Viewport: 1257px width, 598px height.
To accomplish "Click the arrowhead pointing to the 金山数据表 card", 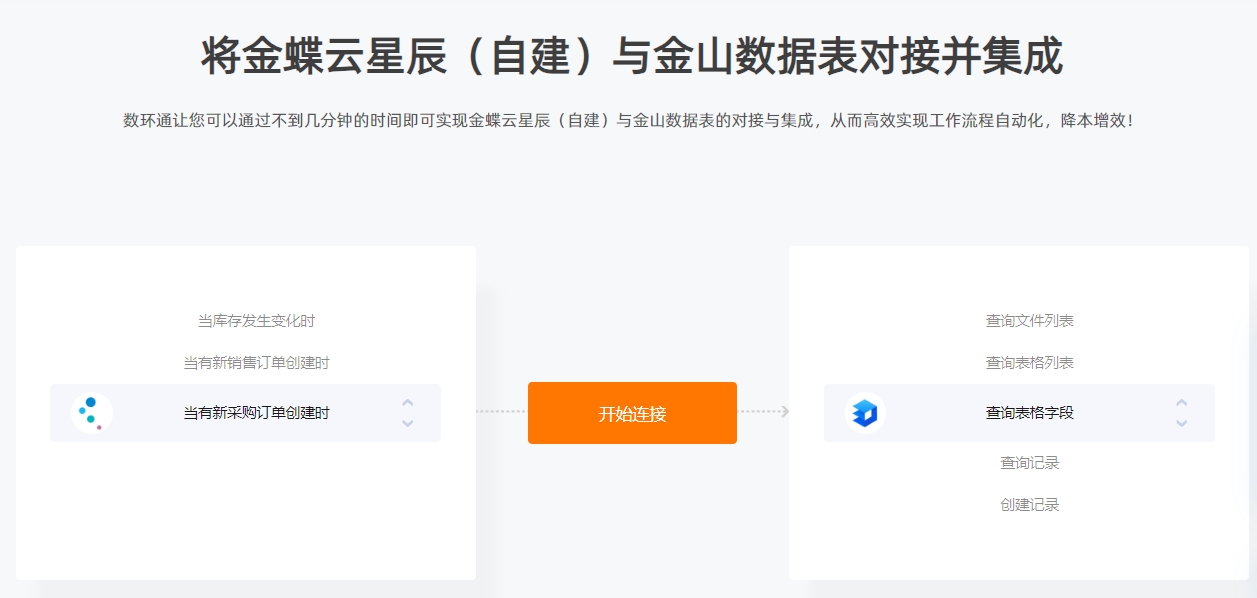I will (785, 412).
